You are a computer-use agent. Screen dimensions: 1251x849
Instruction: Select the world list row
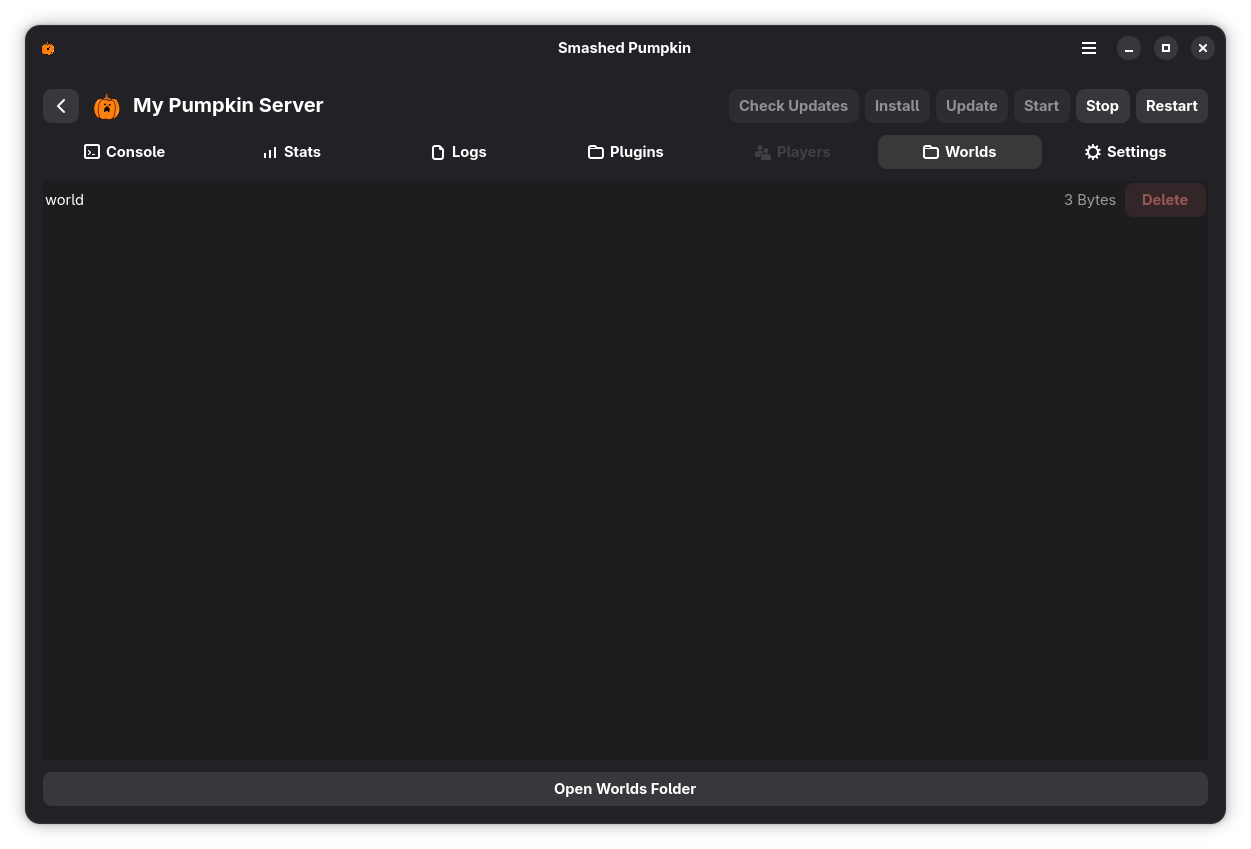pos(500,200)
